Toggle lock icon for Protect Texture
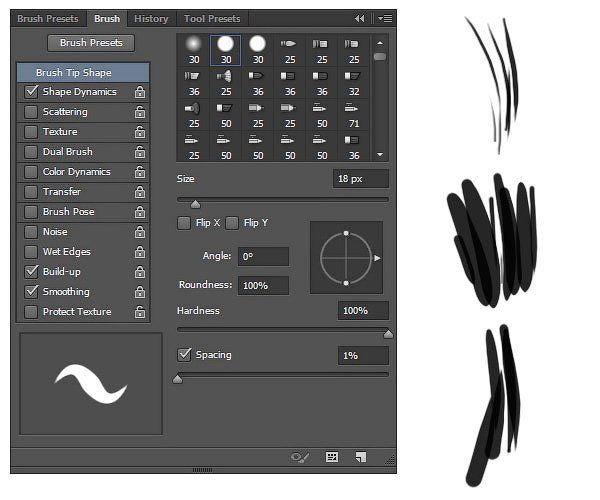 [x=140, y=312]
